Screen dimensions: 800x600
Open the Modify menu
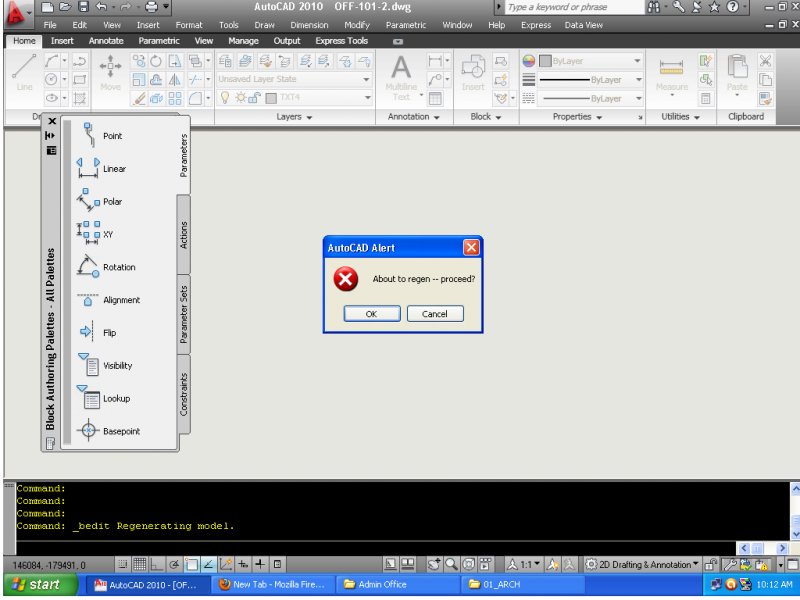click(x=357, y=25)
